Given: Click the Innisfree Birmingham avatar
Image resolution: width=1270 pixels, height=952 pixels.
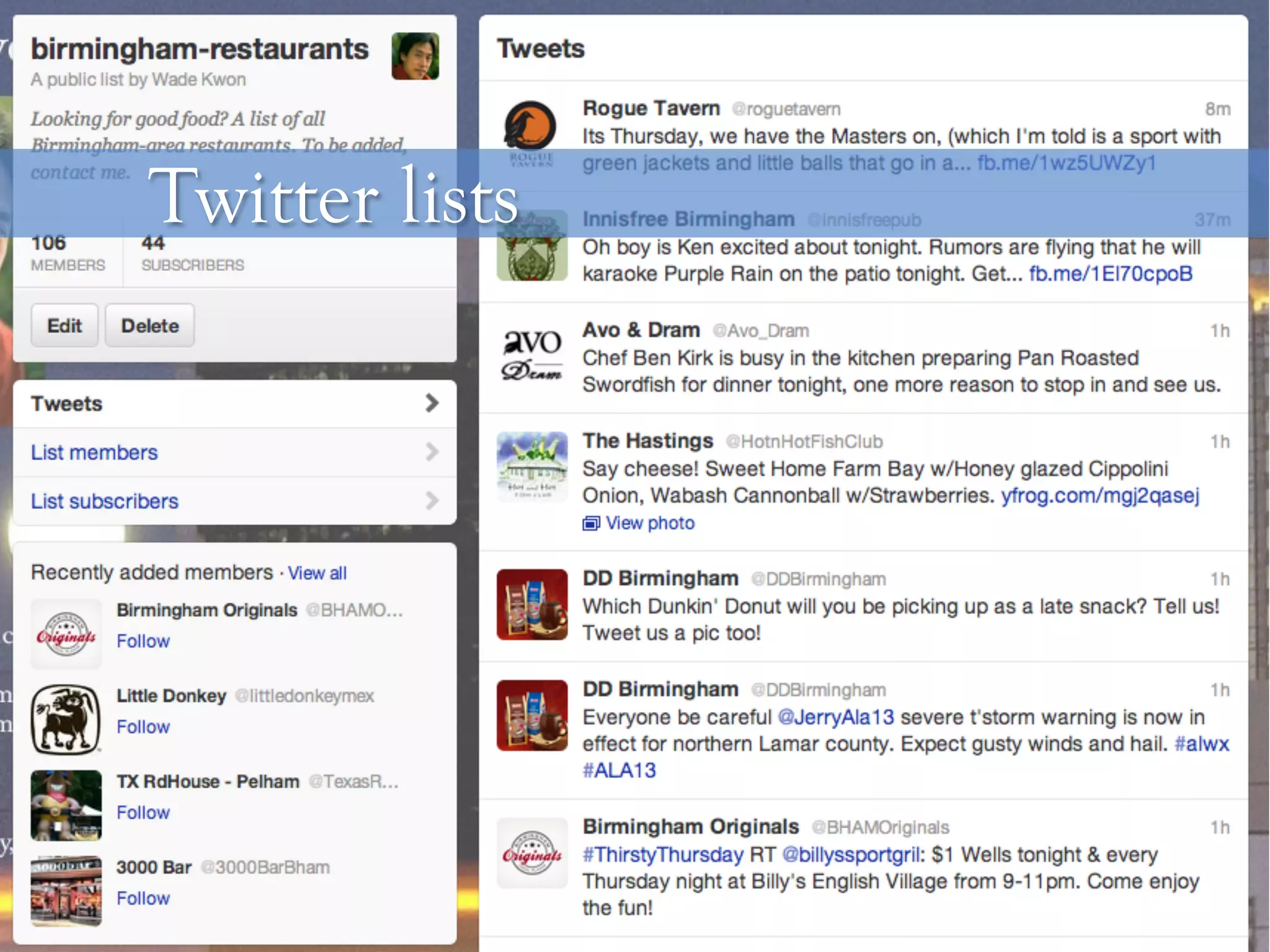Looking at the screenshot, I should [x=531, y=245].
